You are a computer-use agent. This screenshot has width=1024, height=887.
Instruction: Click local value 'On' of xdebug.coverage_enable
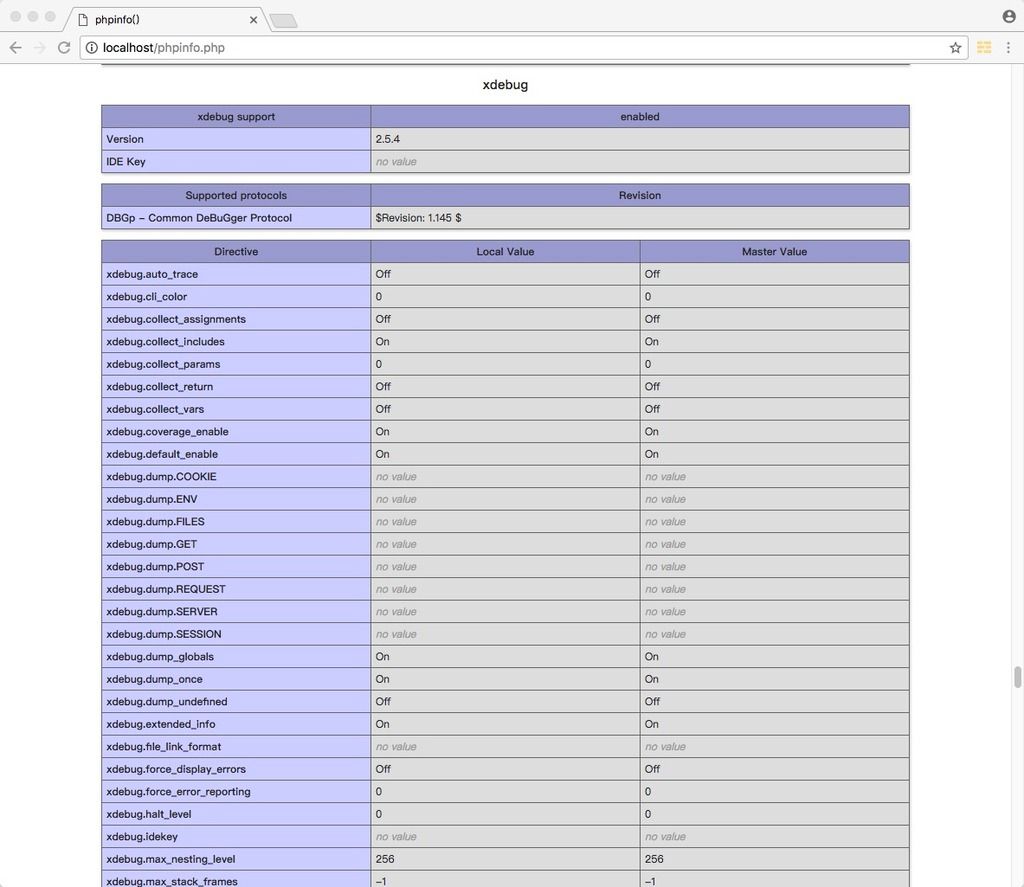point(383,432)
